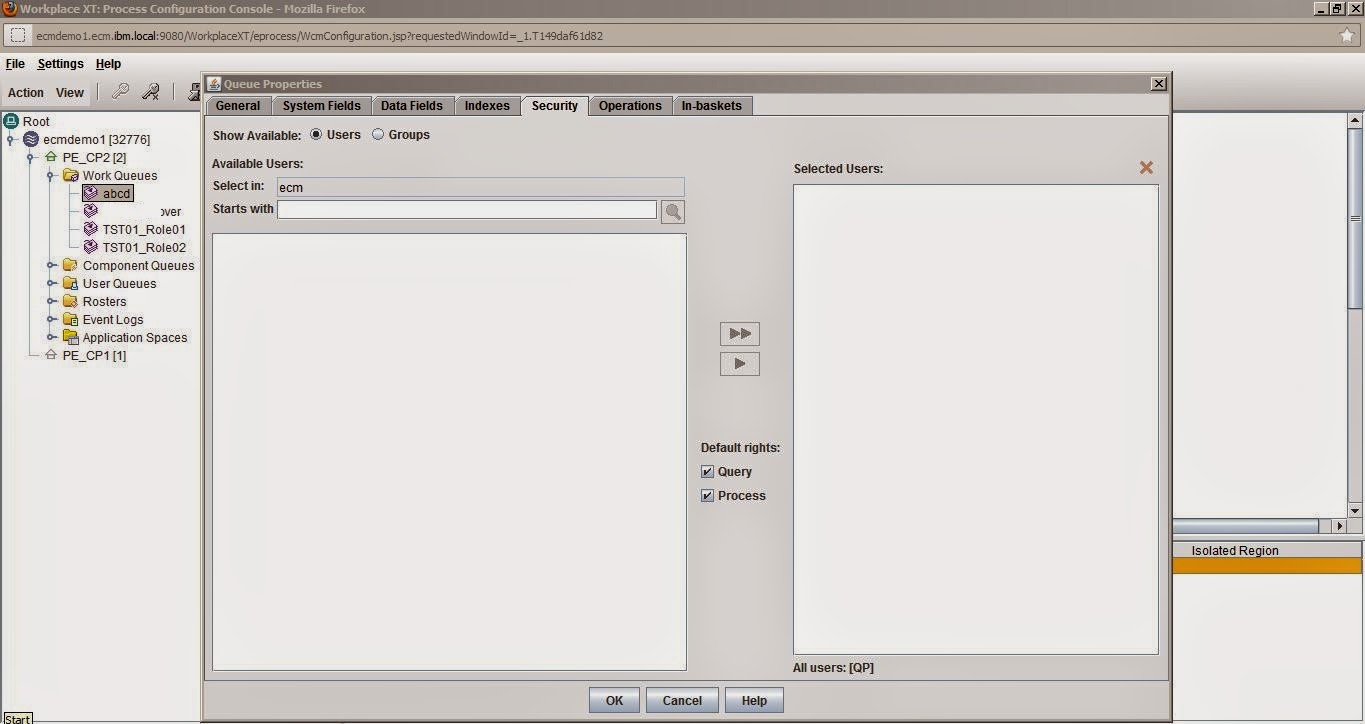Uncheck the Query default right

tap(707, 471)
